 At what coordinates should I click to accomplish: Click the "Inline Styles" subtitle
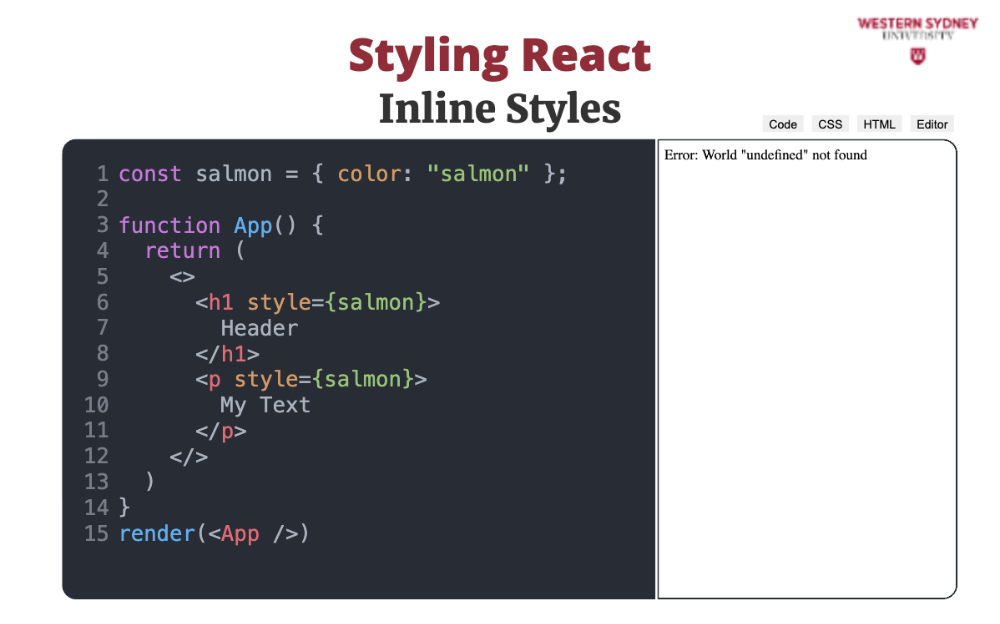[x=499, y=109]
